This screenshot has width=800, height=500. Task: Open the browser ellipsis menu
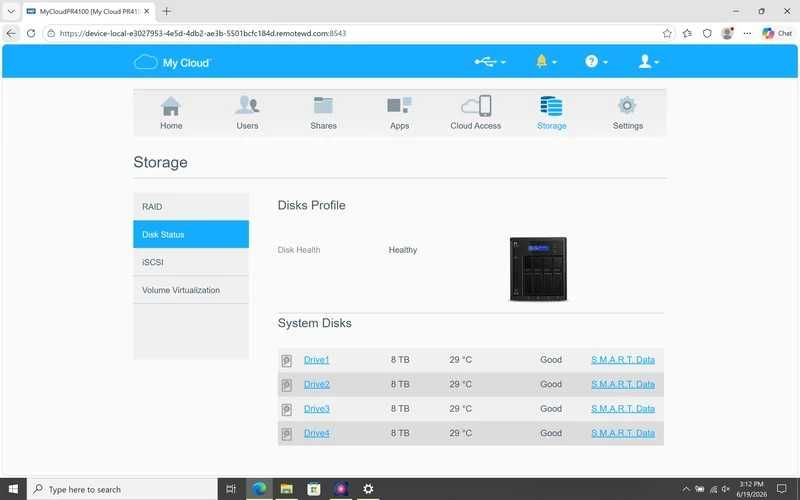click(747, 33)
